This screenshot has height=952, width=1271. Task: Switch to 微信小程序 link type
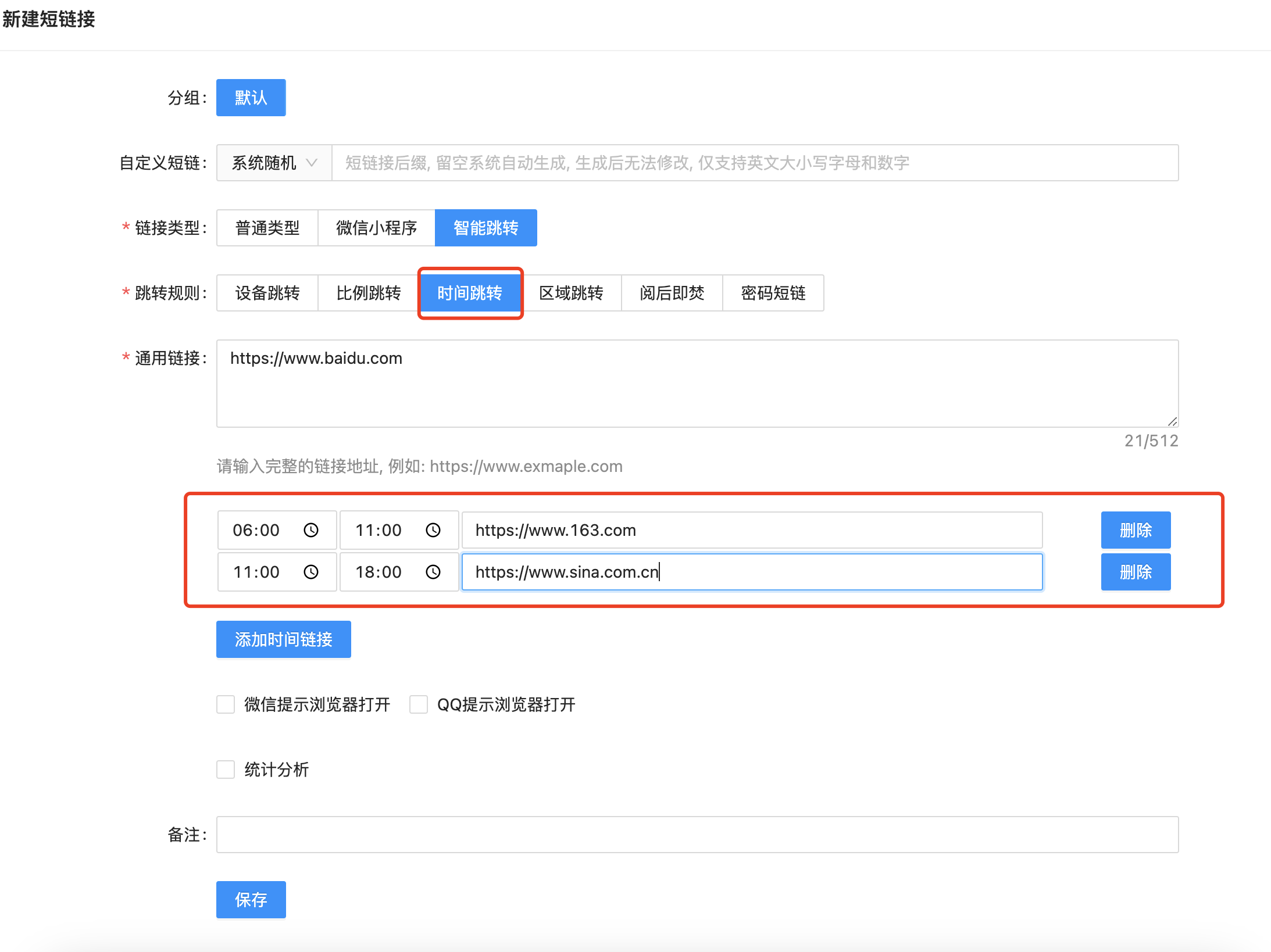(x=376, y=228)
